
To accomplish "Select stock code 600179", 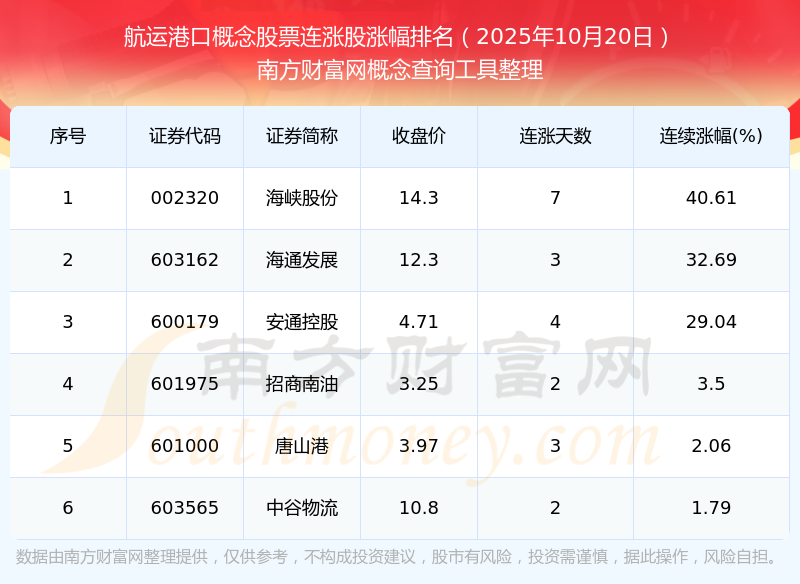I will (185, 322).
